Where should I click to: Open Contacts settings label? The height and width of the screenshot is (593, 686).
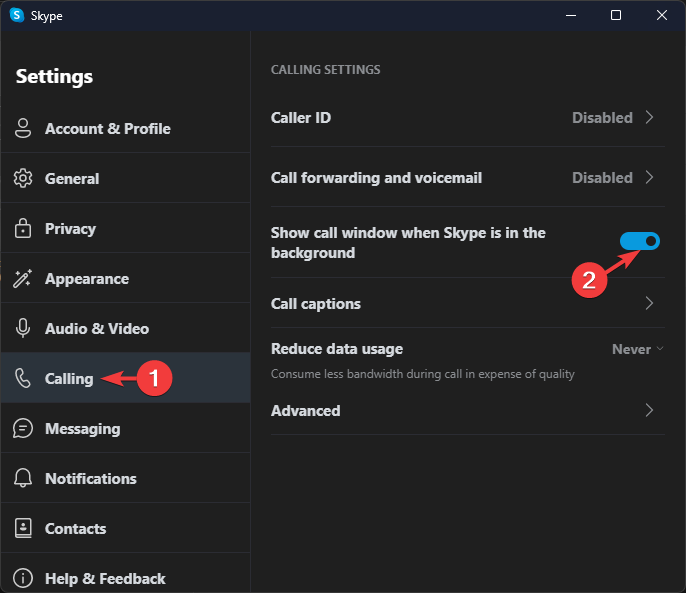pyautogui.click(x=76, y=529)
